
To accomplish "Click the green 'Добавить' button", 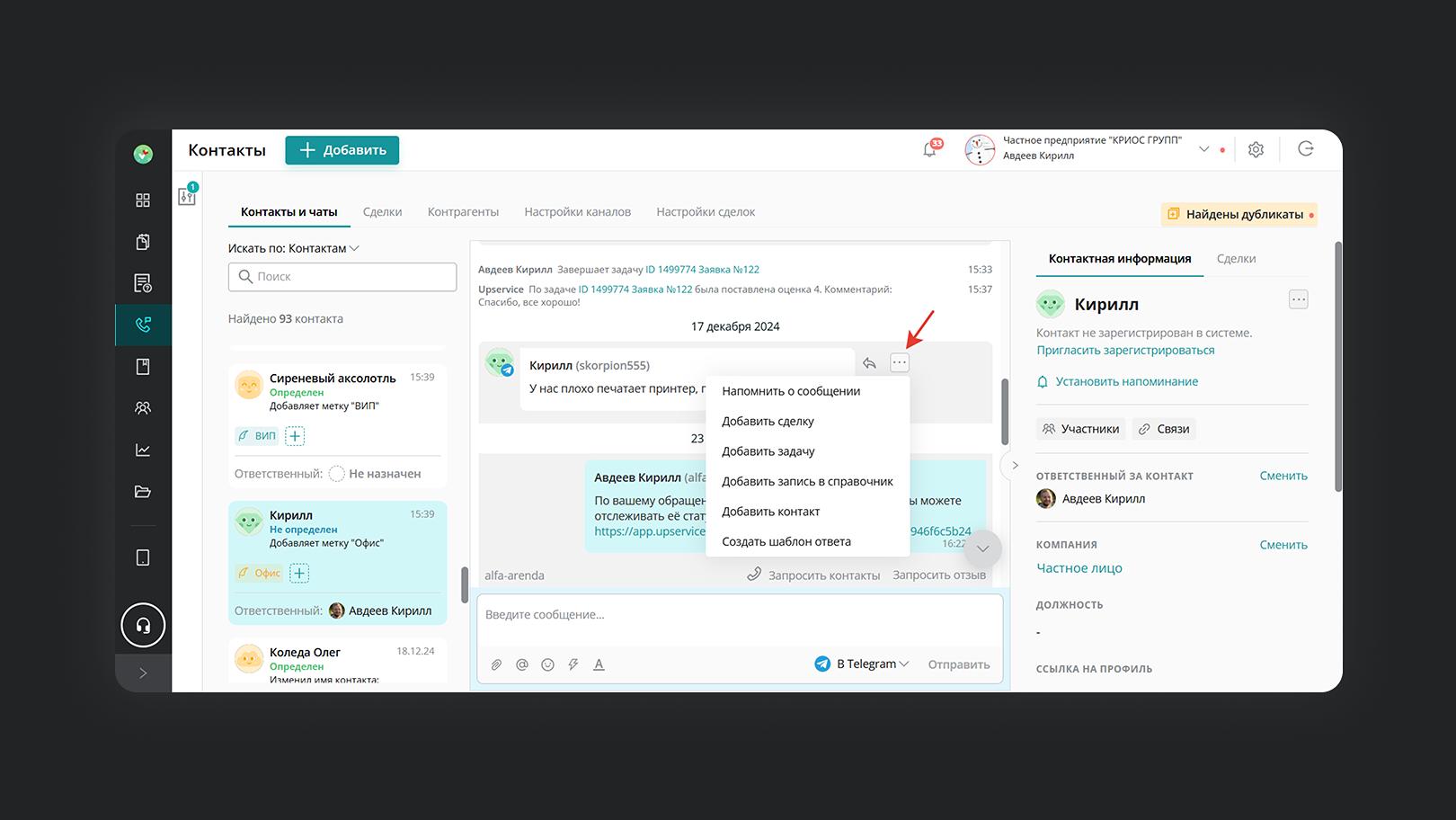I will (342, 150).
